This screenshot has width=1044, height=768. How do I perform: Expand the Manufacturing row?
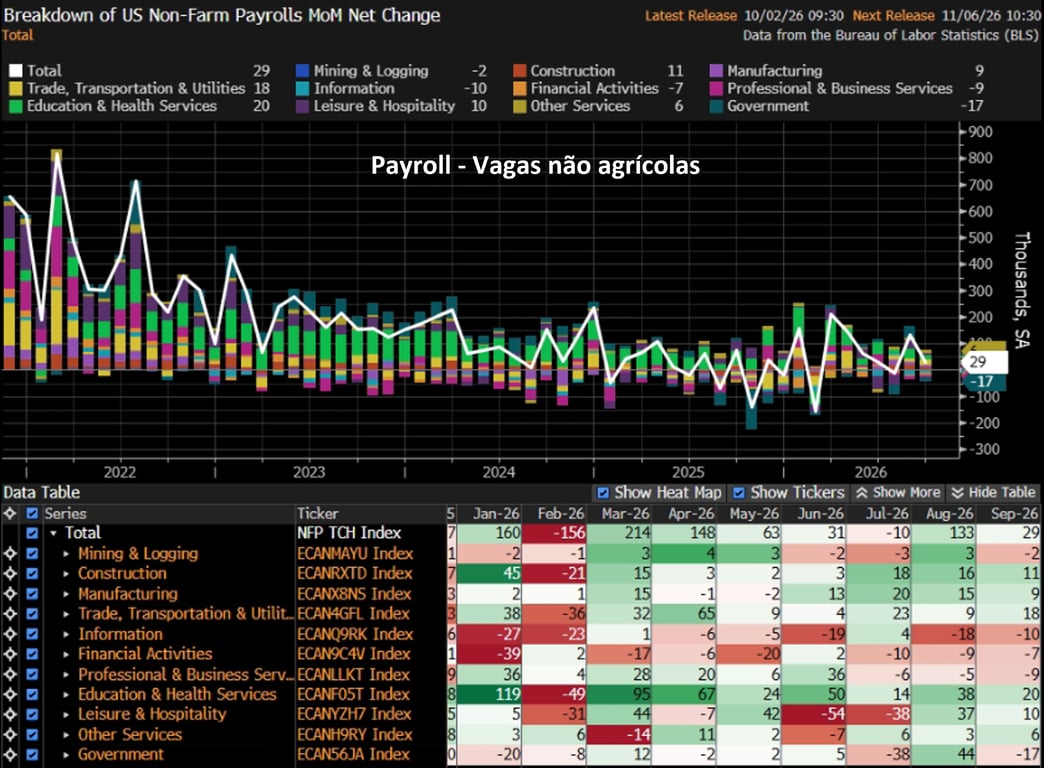[66, 593]
